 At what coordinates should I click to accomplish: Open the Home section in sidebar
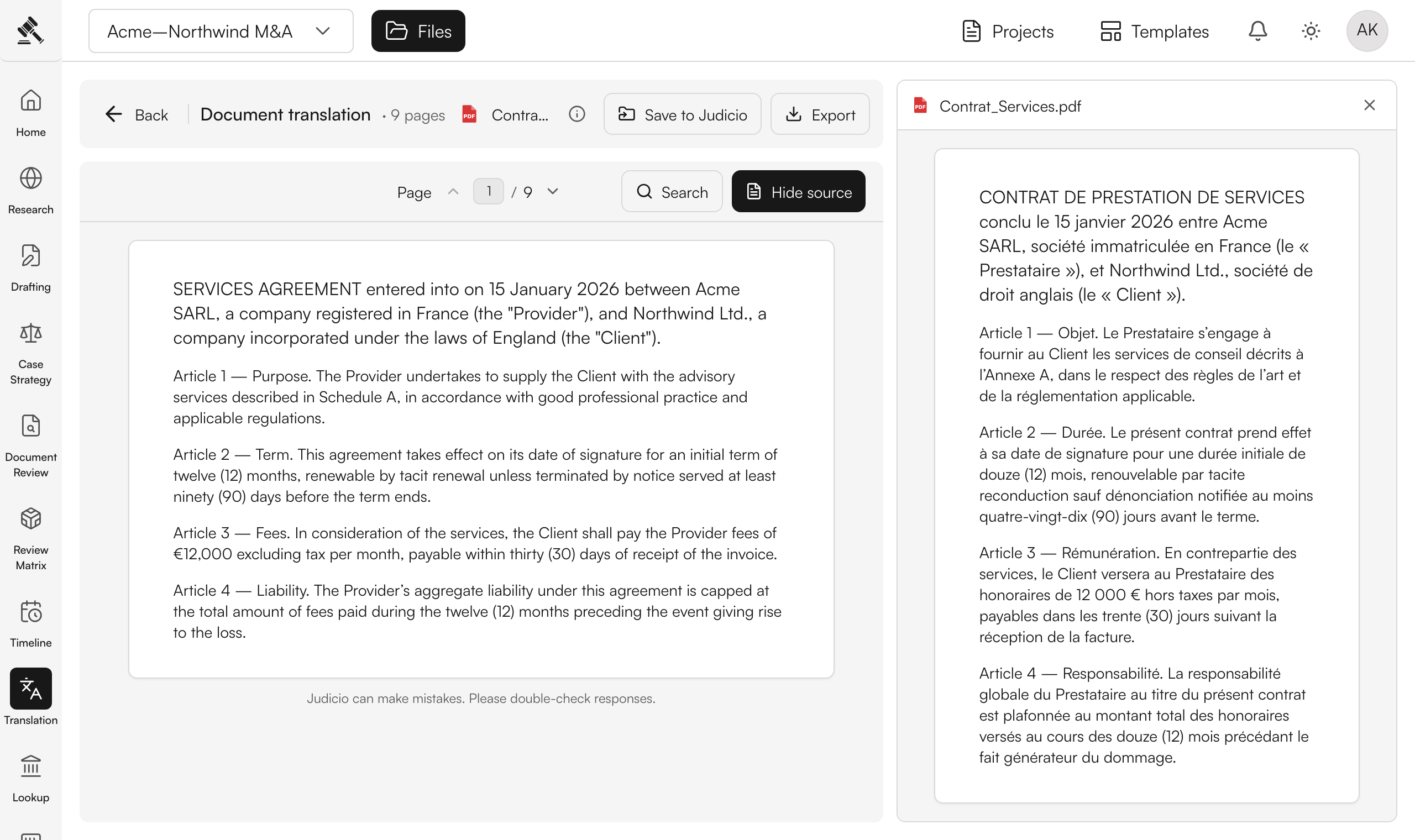(30, 113)
